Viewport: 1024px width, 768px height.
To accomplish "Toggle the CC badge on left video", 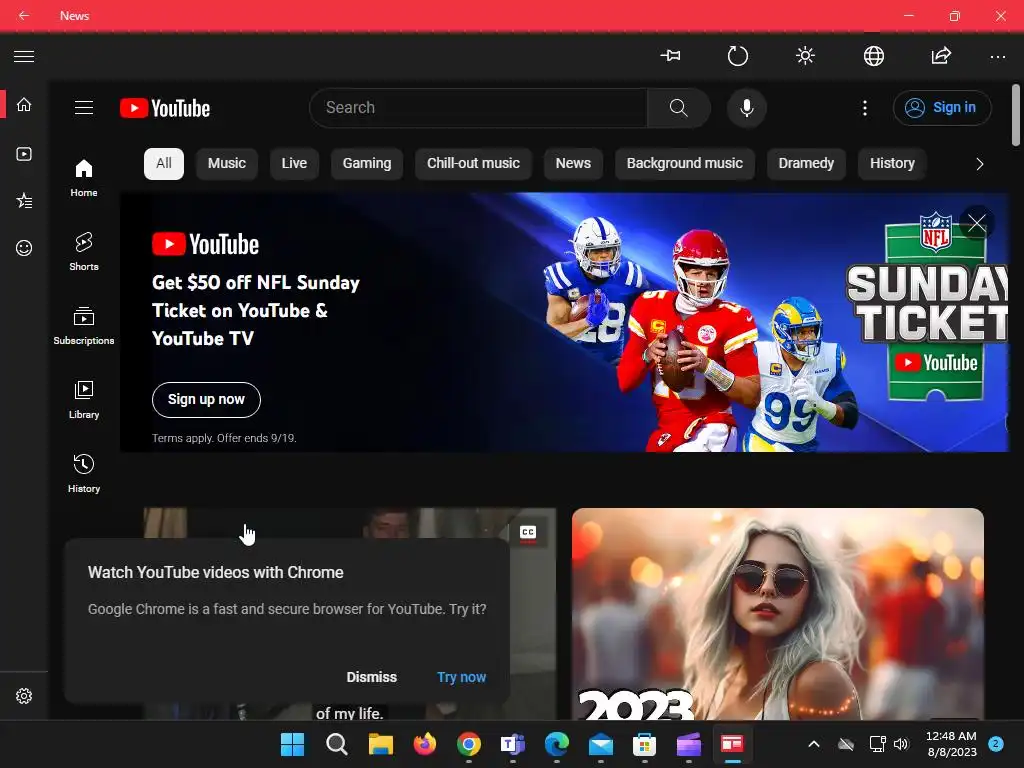I will point(528,533).
